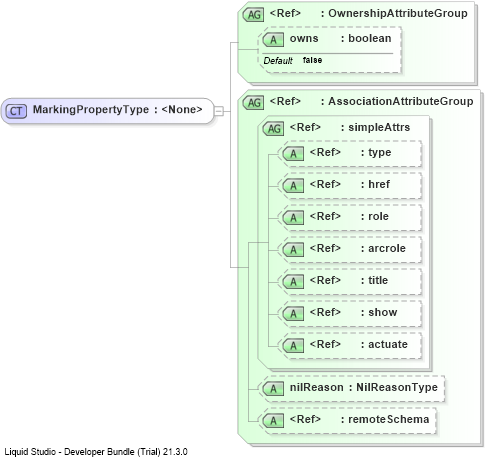Select the <Ref> : title attribute label
This screenshot has height=457, width=487.
pyautogui.click(x=349, y=280)
